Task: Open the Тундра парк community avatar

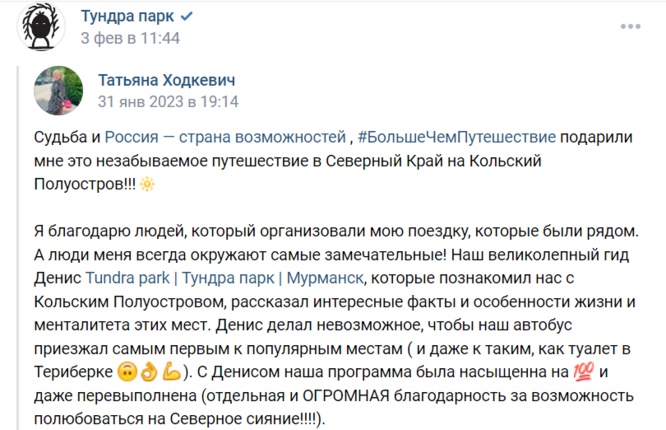Action: [x=41, y=27]
